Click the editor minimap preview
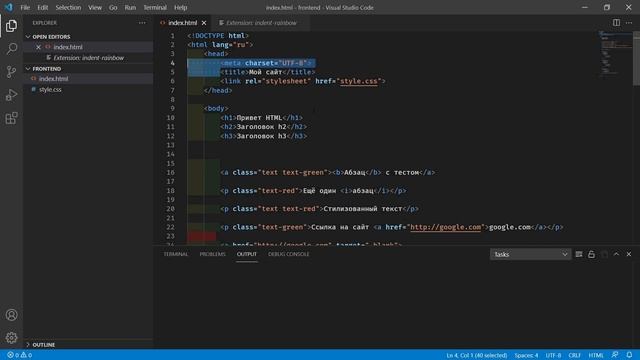The image size is (640, 360). click(616, 53)
